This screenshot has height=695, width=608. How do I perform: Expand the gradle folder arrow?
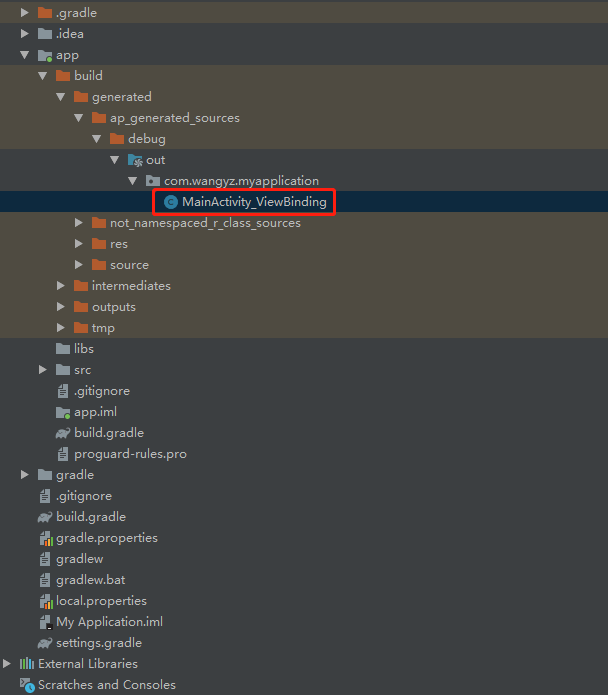pyautogui.click(x=25, y=475)
